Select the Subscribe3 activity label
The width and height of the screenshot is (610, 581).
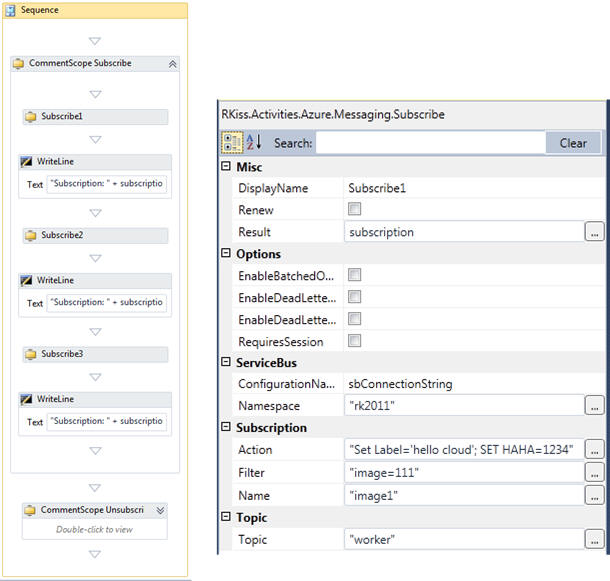coord(62,354)
